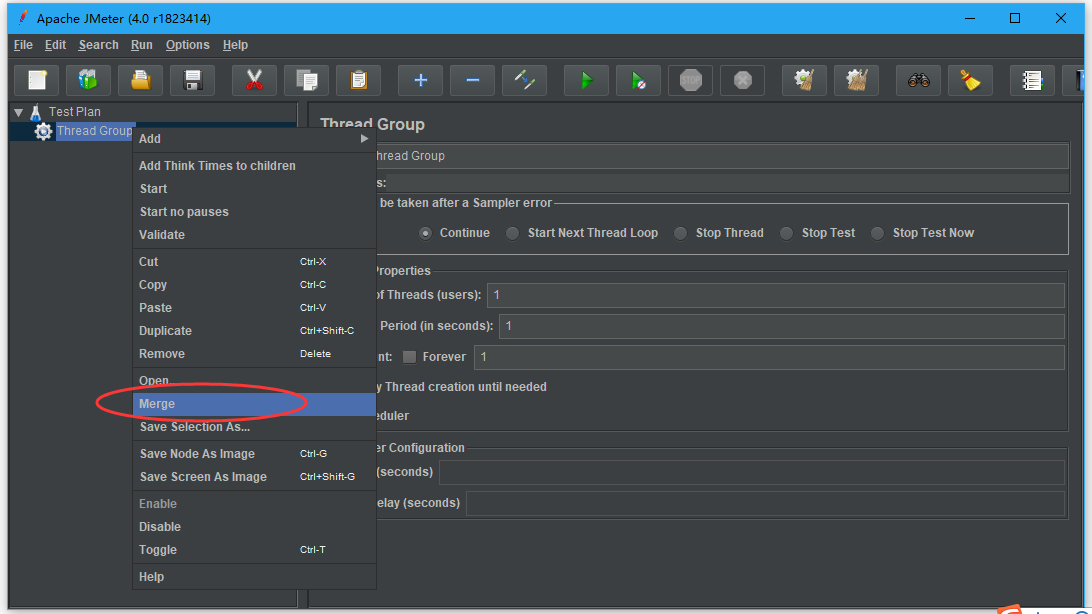Select Duplicate in the context menu
The height and width of the screenshot is (614, 1092).
[x=165, y=331]
